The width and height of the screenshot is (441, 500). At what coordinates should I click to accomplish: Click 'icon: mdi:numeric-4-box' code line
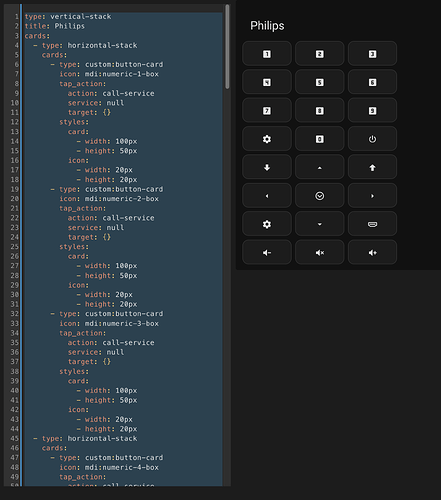pyautogui.click(x=109, y=467)
